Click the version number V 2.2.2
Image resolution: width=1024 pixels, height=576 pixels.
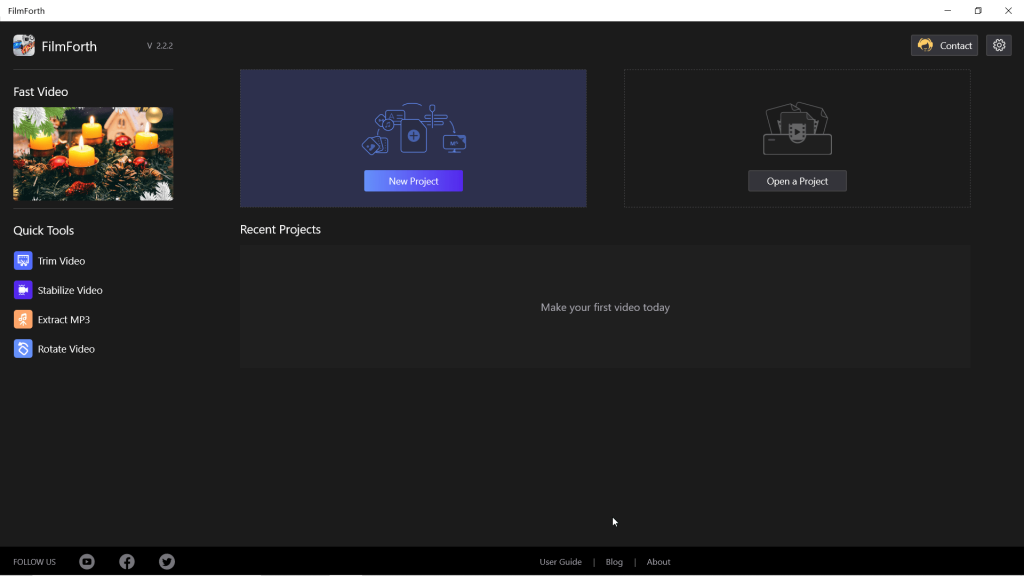point(160,45)
